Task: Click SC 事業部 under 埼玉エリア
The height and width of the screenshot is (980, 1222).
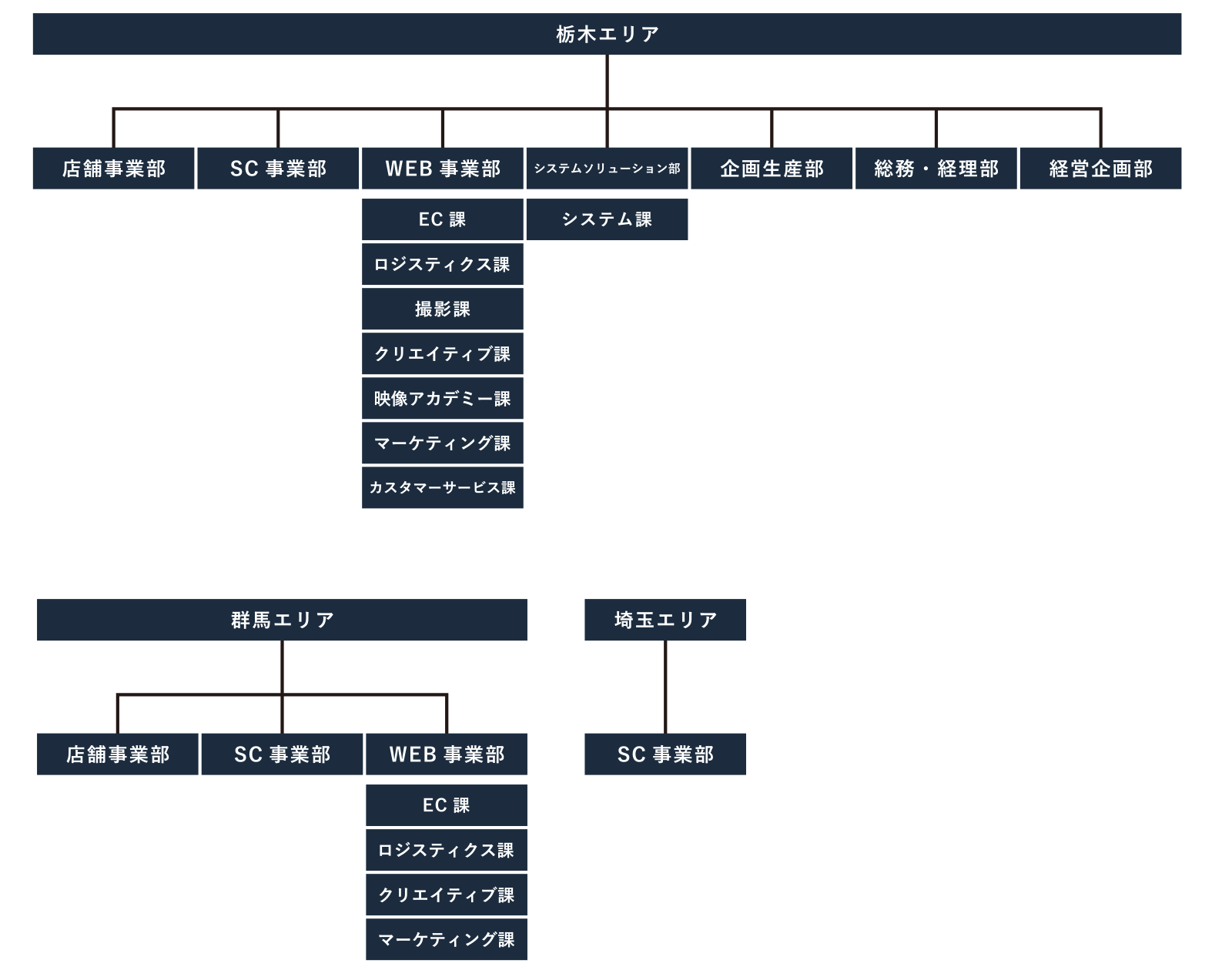Action: click(665, 754)
